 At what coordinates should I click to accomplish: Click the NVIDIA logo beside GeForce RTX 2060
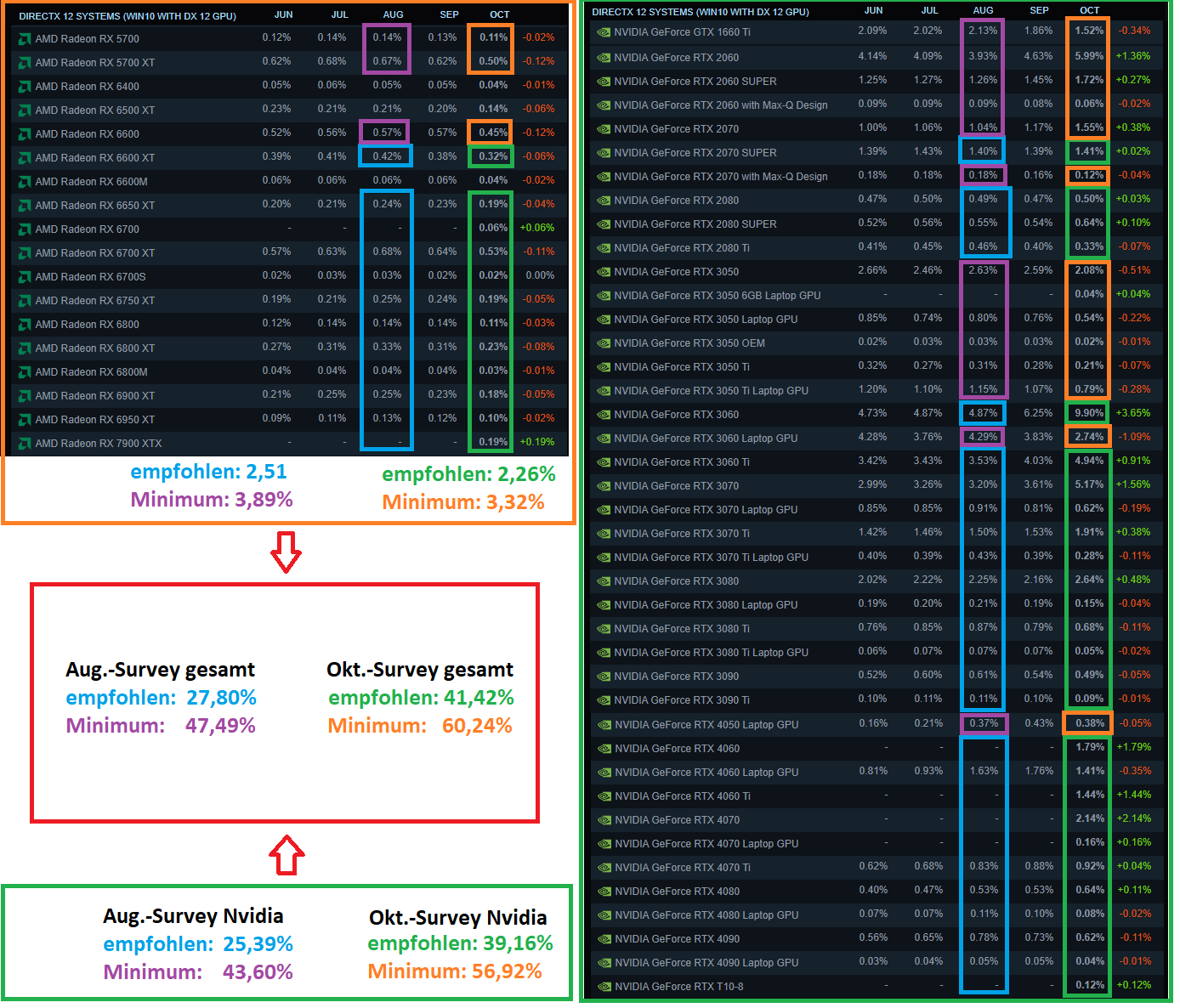[604, 58]
